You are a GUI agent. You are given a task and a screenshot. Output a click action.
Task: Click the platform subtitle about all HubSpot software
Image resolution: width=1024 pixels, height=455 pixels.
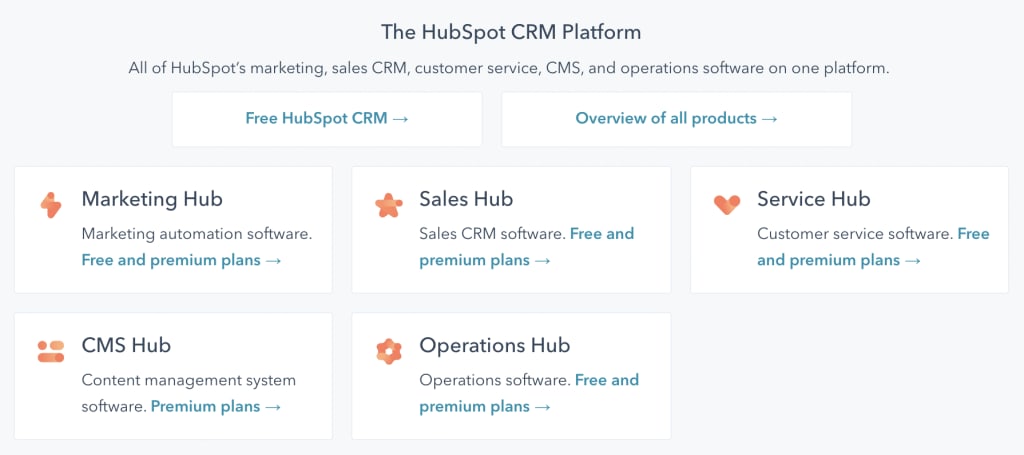click(x=509, y=69)
